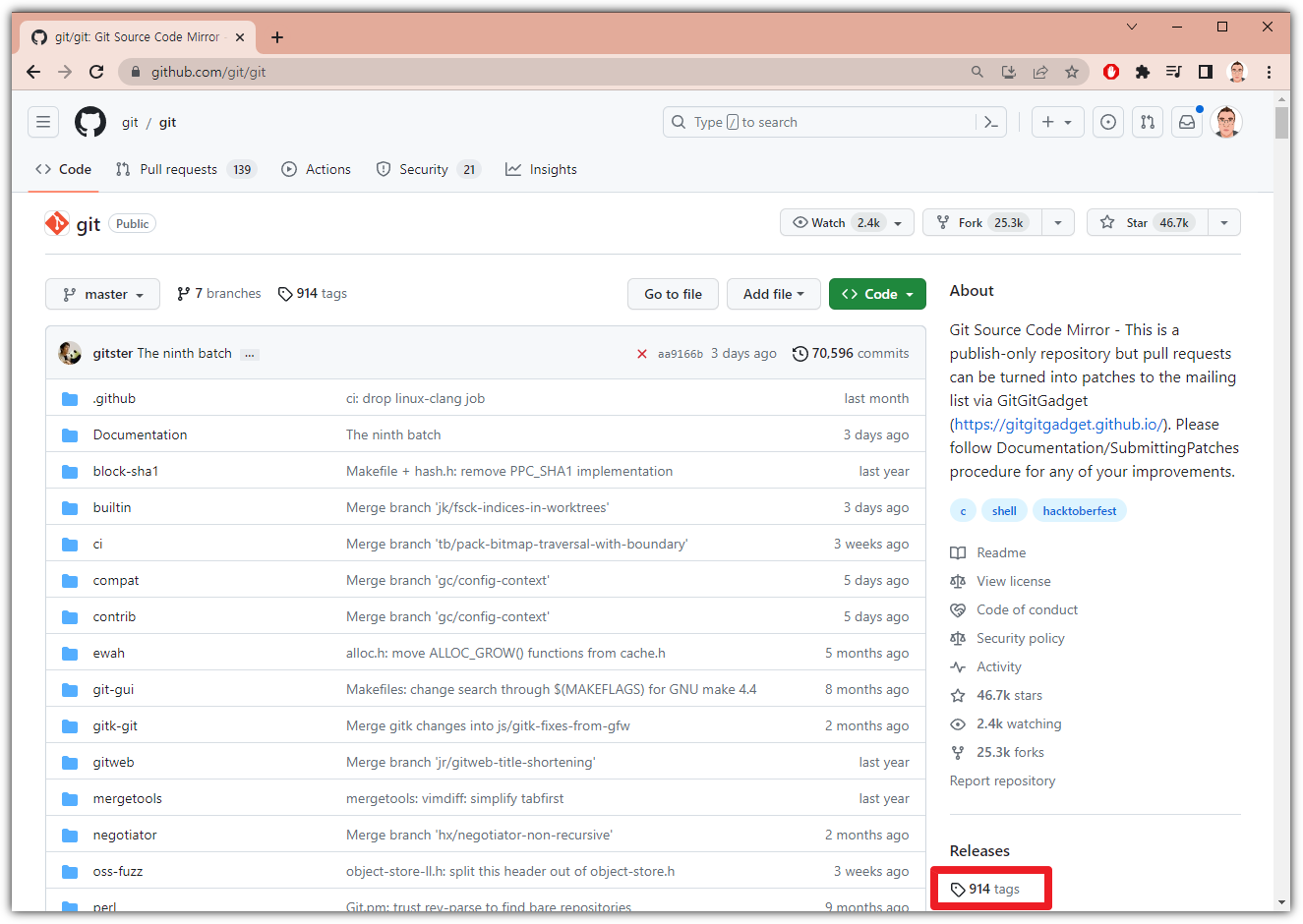Viewport: 1303px width, 924px height.
Task: Click the install app icon in address bar
Action: tap(1009, 72)
